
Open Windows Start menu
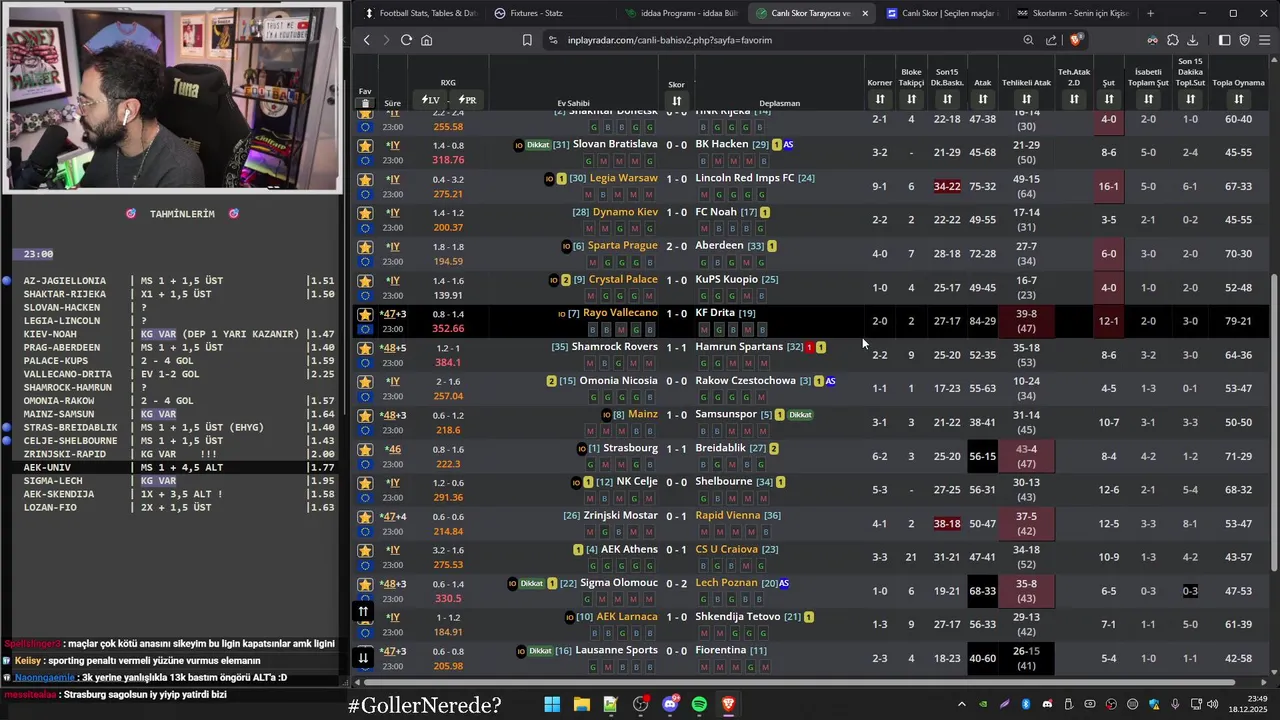pos(552,705)
